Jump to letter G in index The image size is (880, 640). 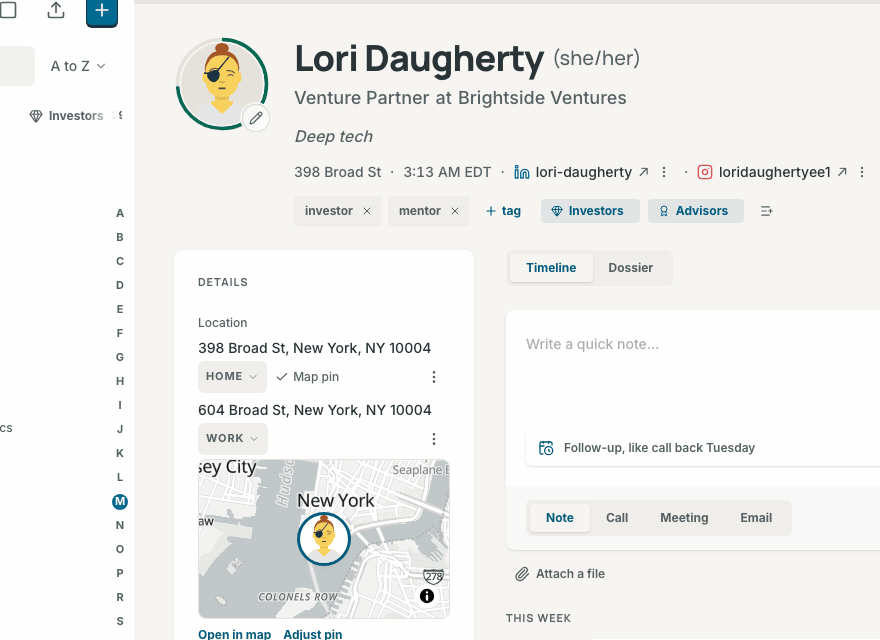[x=120, y=357]
